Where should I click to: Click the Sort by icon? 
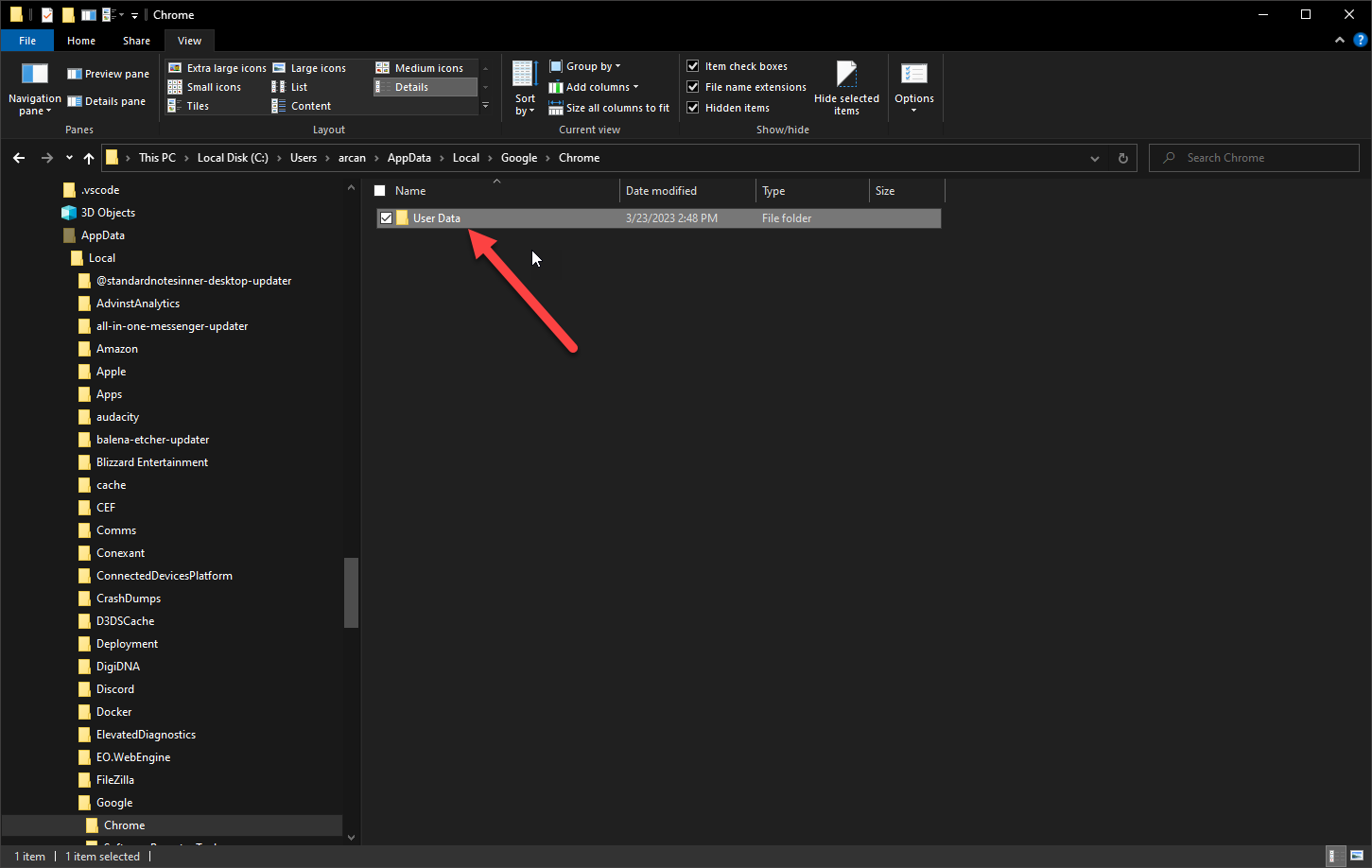point(525,75)
